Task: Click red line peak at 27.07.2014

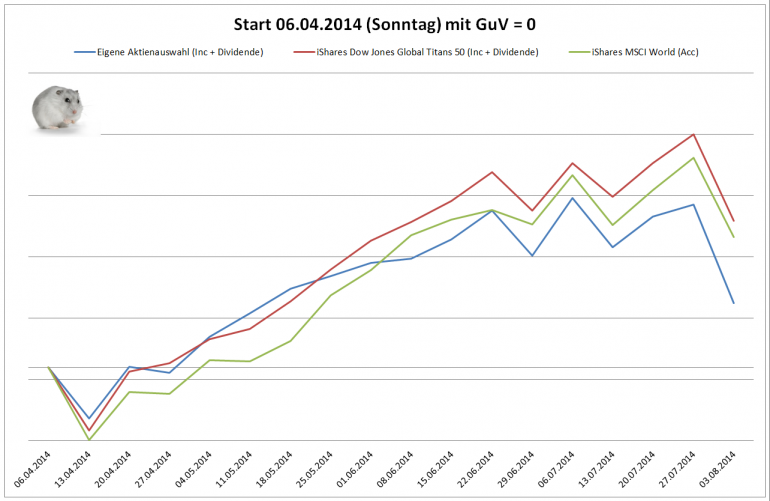Action: 693,134
